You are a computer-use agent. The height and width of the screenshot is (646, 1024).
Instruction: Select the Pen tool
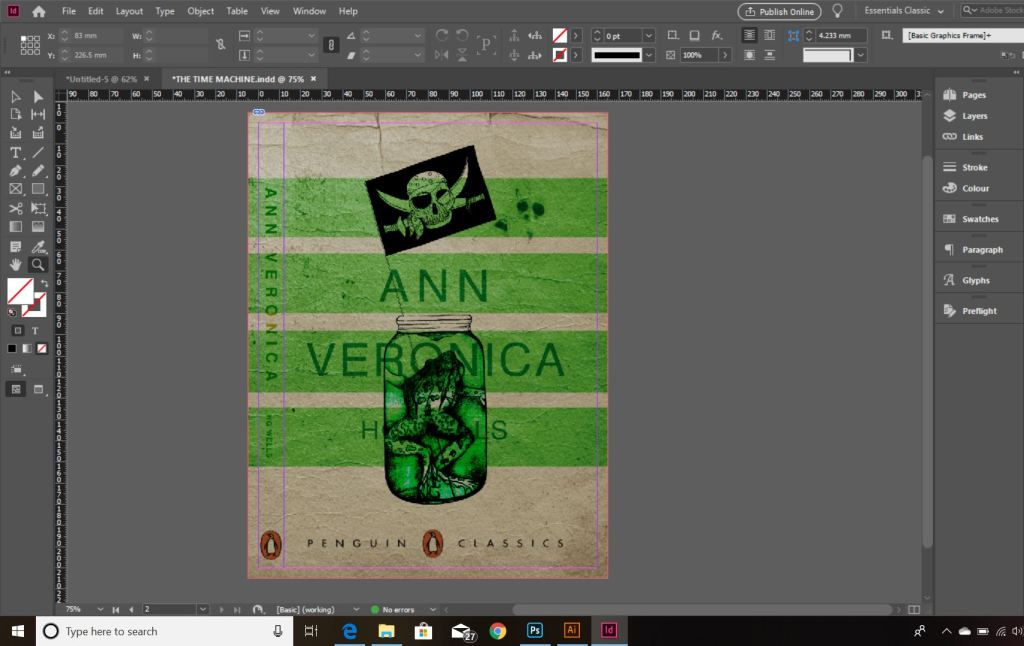(x=15, y=171)
